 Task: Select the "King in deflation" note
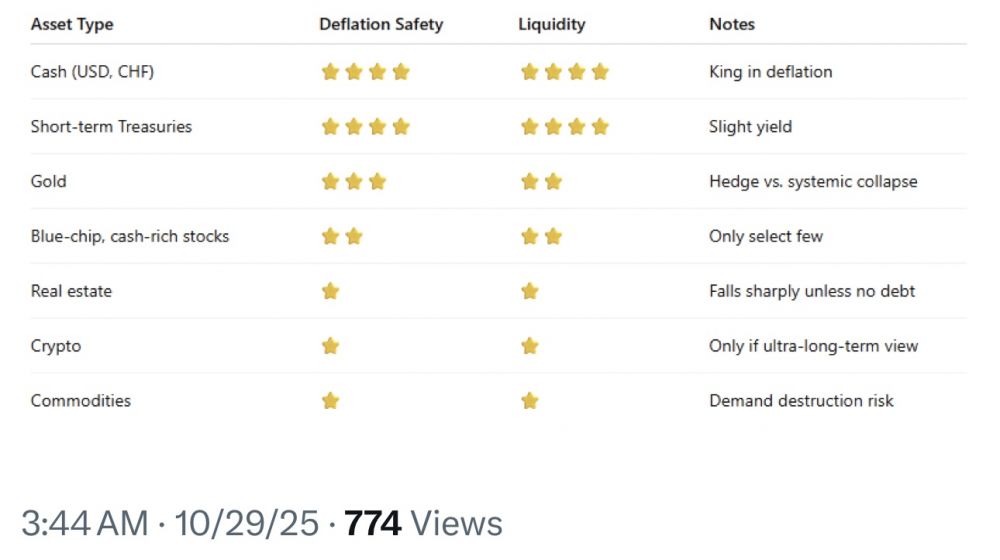click(770, 72)
